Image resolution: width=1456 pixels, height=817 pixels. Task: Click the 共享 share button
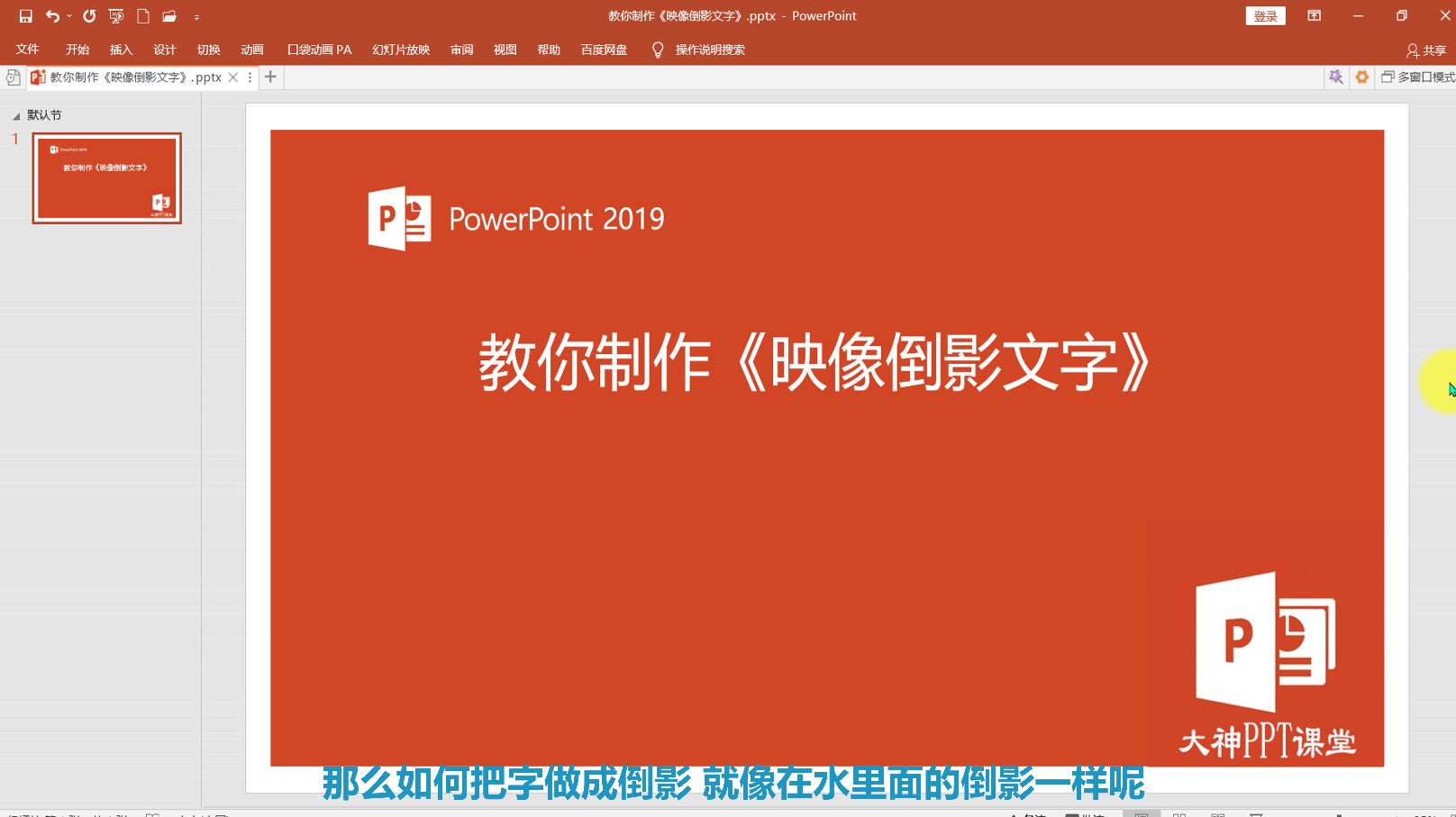1426,50
